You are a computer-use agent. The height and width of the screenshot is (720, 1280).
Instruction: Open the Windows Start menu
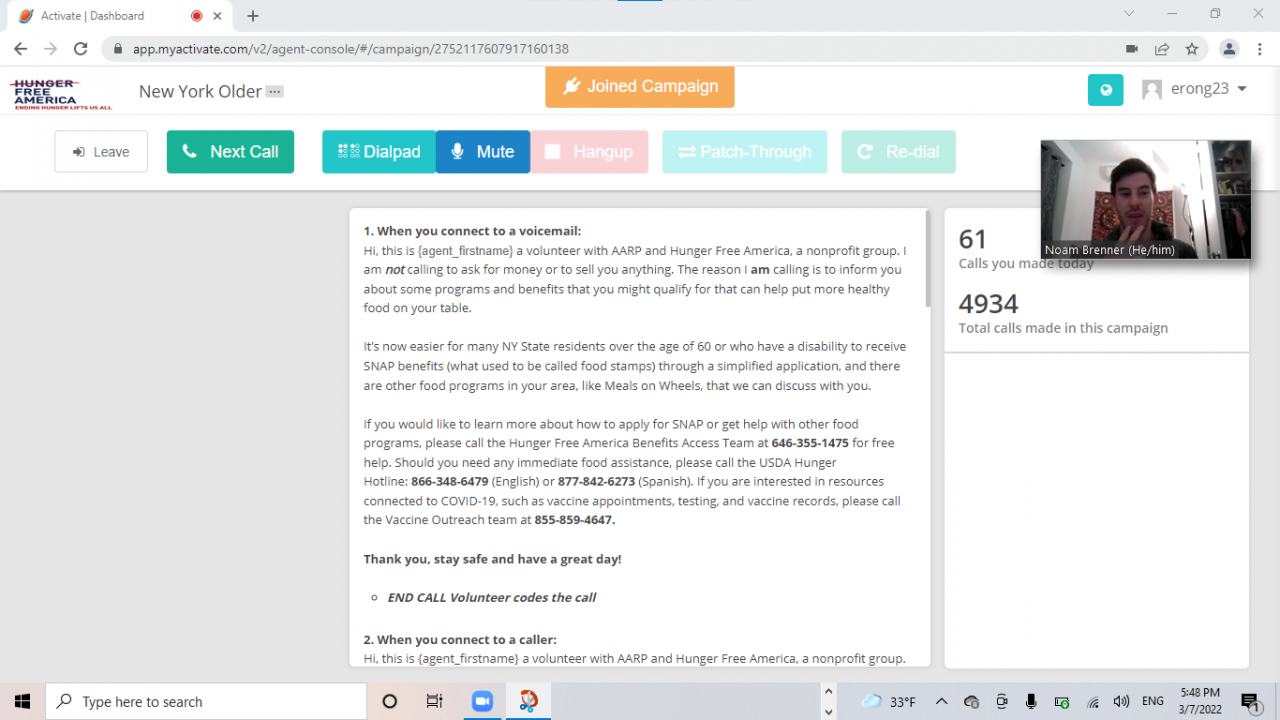[22, 702]
